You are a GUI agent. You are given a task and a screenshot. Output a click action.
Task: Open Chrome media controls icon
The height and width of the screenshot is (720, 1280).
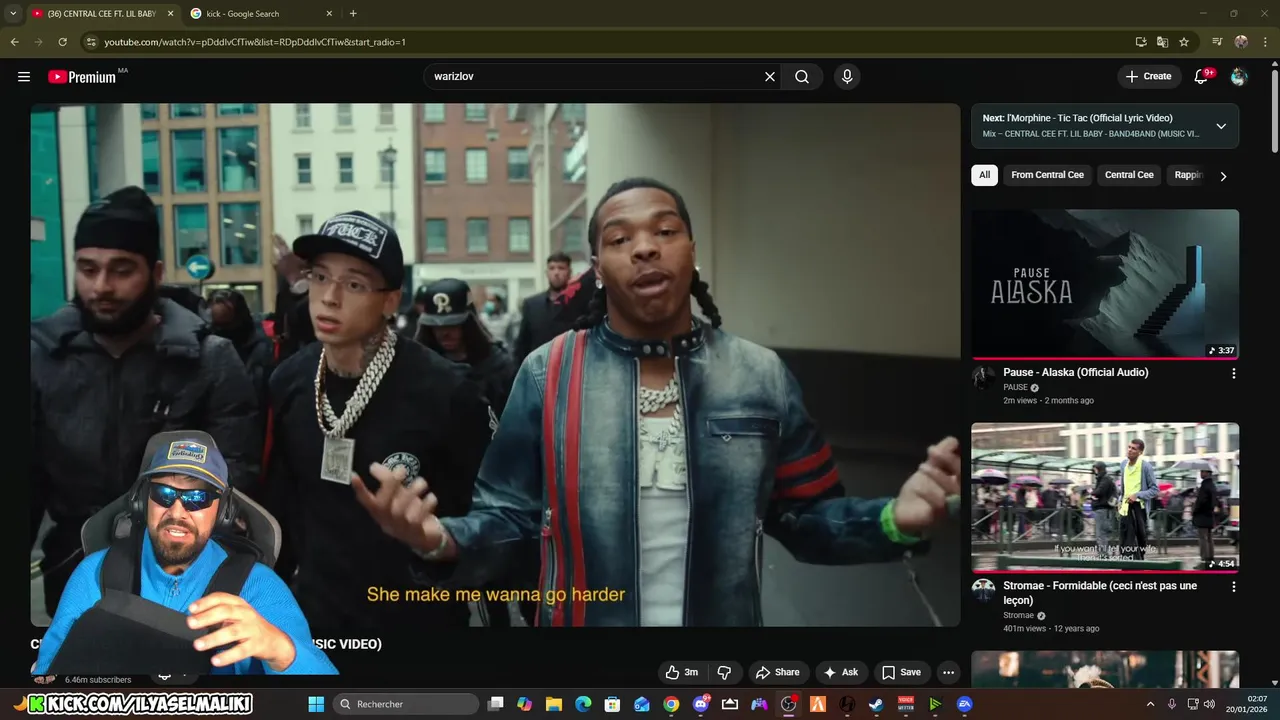tap(1217, 42)
